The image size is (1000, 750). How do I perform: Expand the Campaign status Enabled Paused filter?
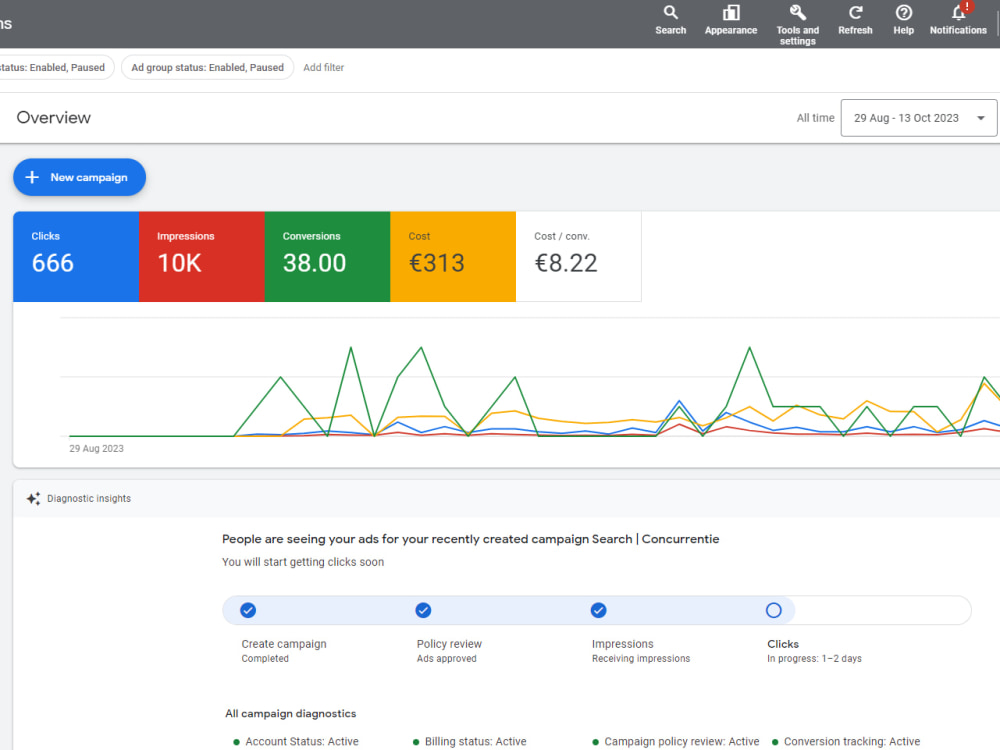[53, 67]
